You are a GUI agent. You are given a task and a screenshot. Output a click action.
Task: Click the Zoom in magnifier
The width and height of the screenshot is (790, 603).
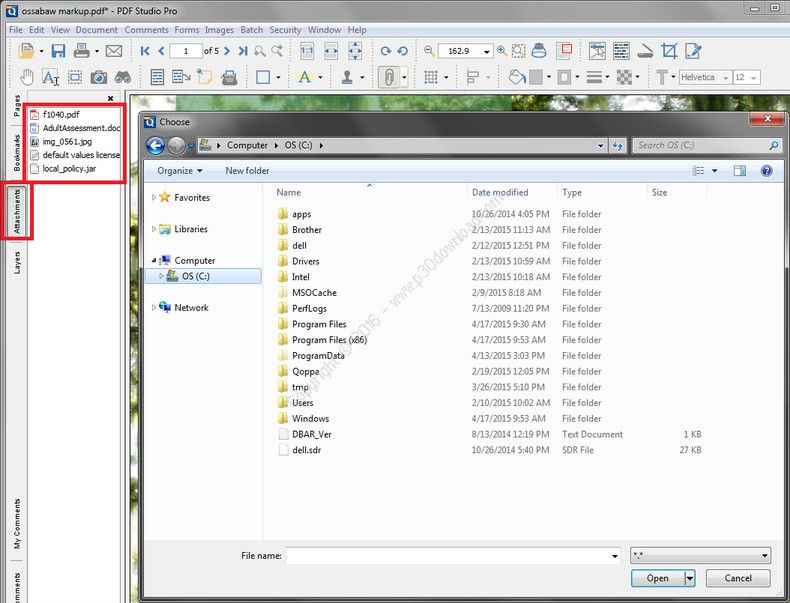click(x=502, y=50)
